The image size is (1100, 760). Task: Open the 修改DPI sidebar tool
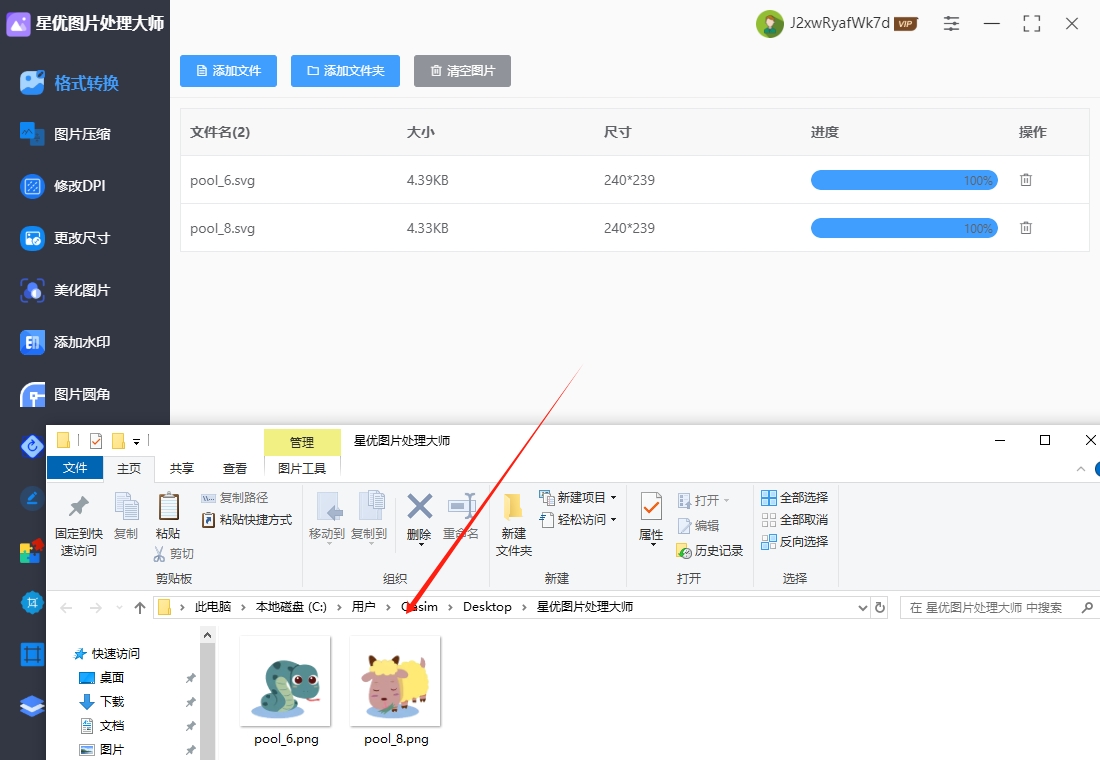(x=63, y=186)
